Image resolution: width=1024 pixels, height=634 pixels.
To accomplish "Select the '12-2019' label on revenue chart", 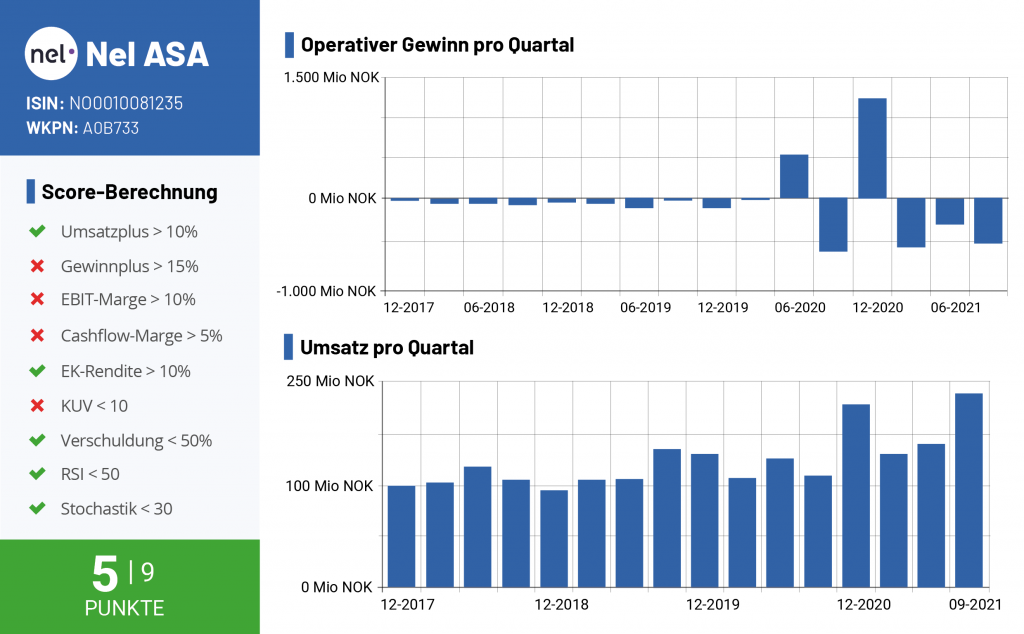I will click(x=712, y=605).
